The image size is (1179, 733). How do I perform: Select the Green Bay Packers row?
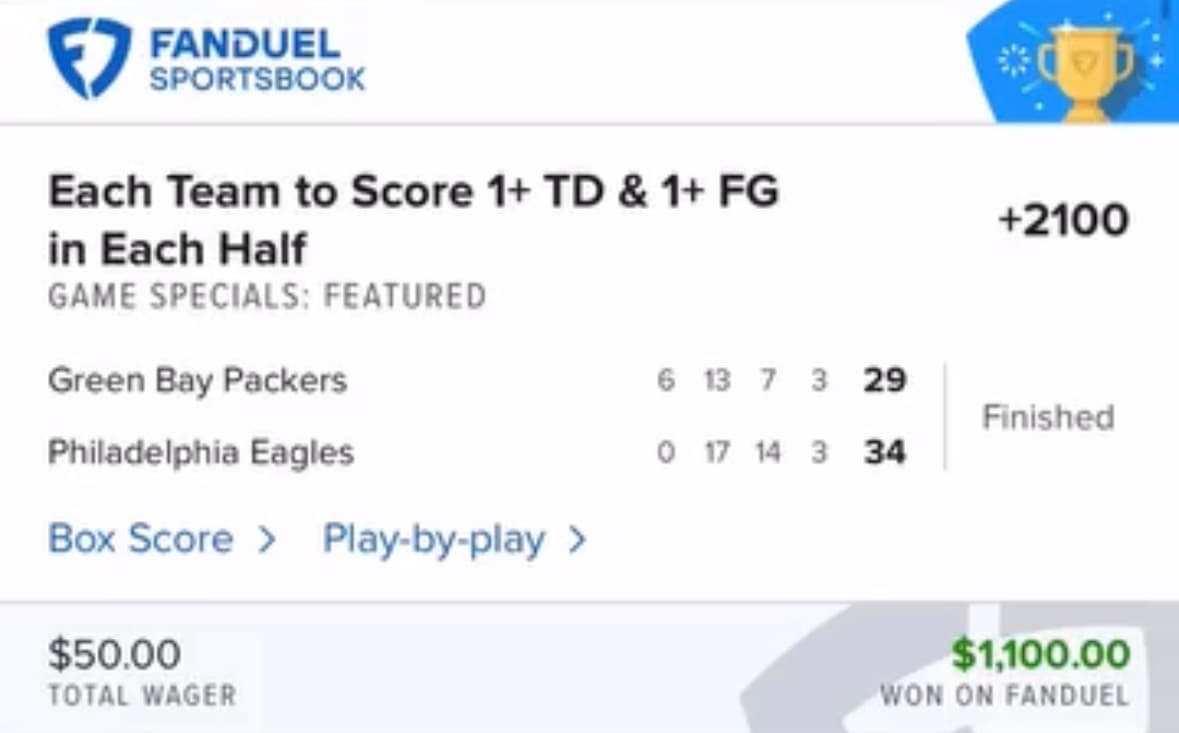point(197,380)
